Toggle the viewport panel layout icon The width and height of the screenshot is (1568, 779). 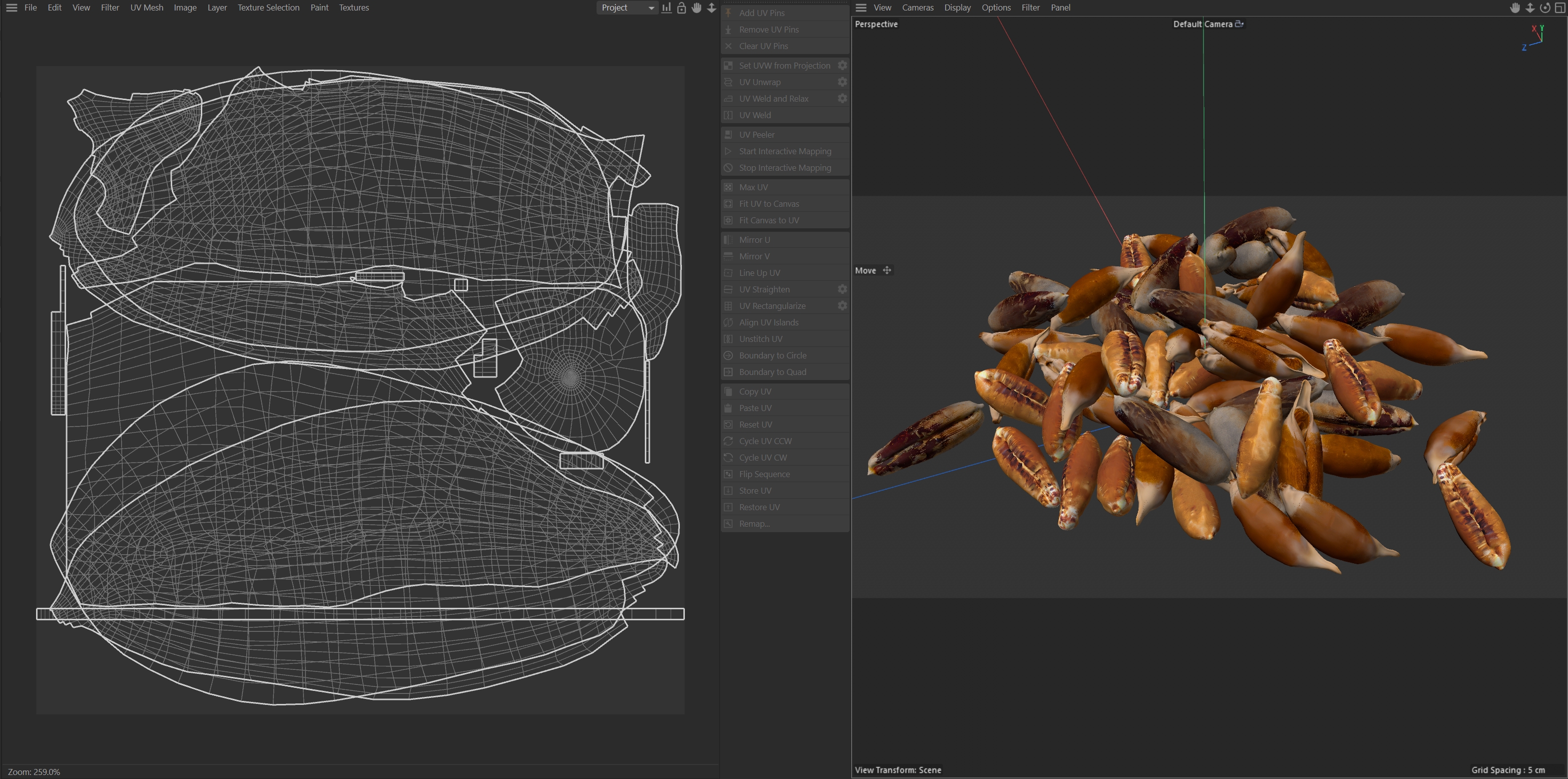[x=1560, y=8]
